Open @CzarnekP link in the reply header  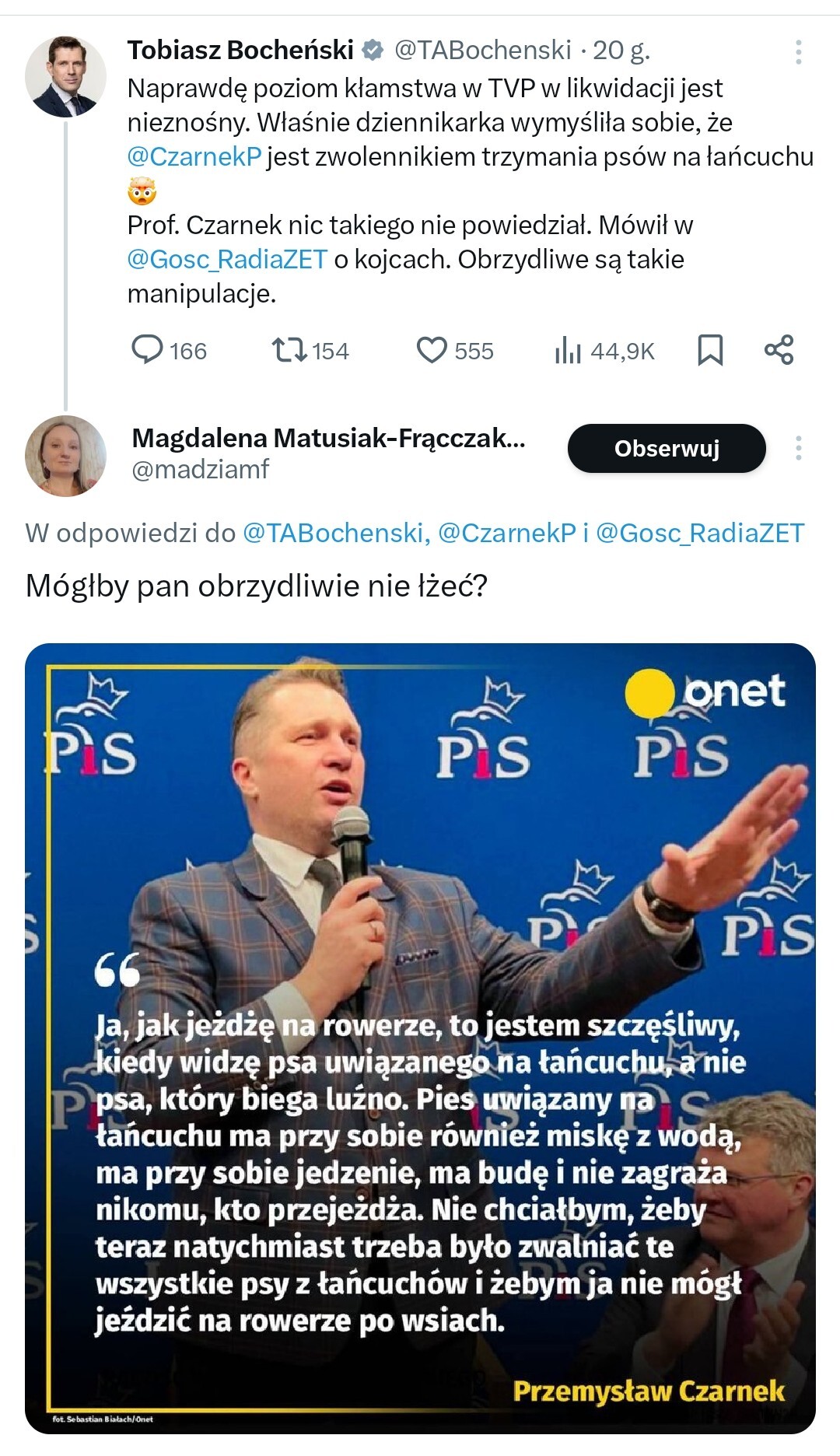point(506,533)
